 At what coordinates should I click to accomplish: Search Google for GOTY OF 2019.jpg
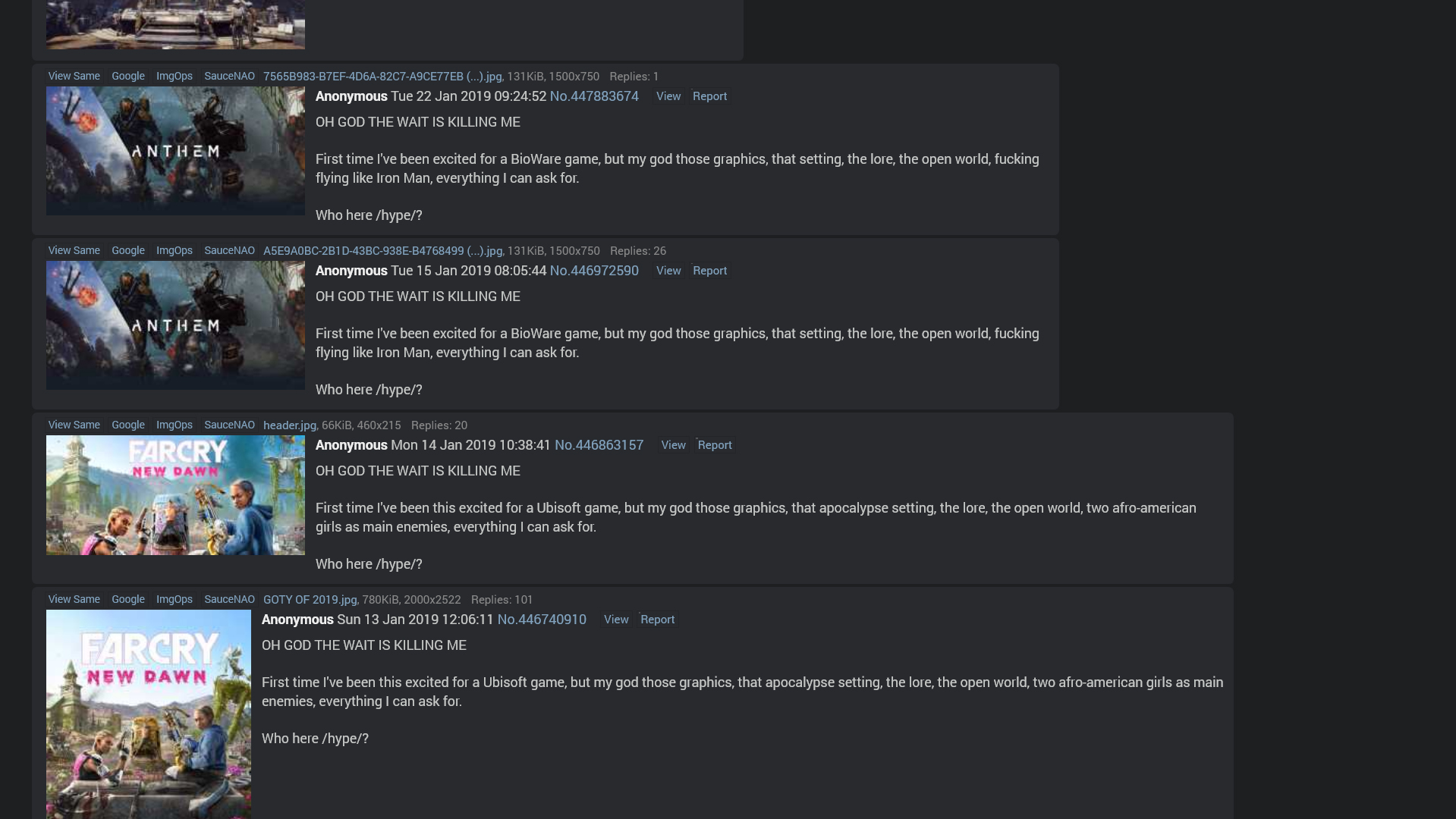128,599
